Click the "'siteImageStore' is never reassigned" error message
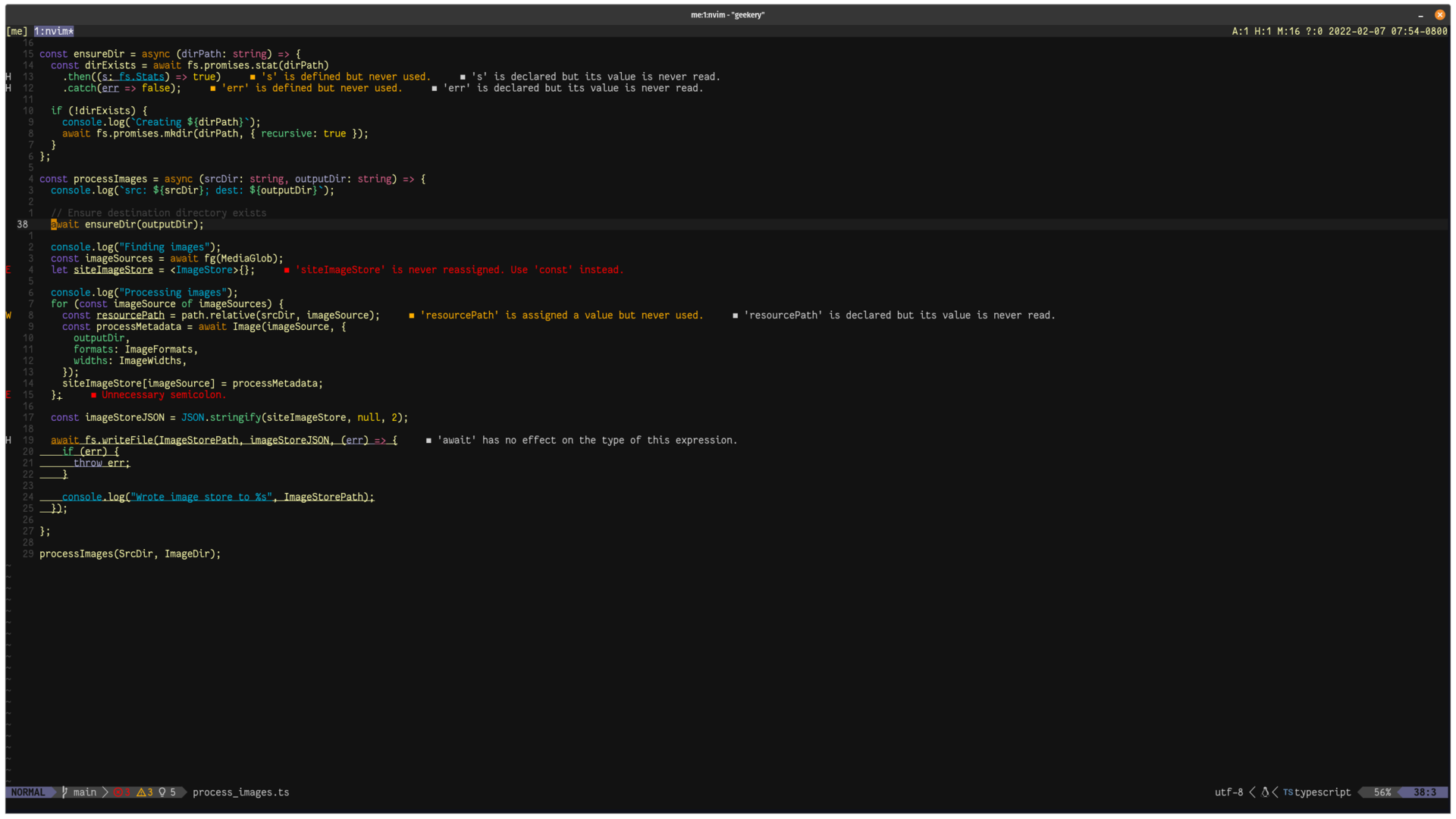This screenshot has width=1456, height=819. click(459, 270)
